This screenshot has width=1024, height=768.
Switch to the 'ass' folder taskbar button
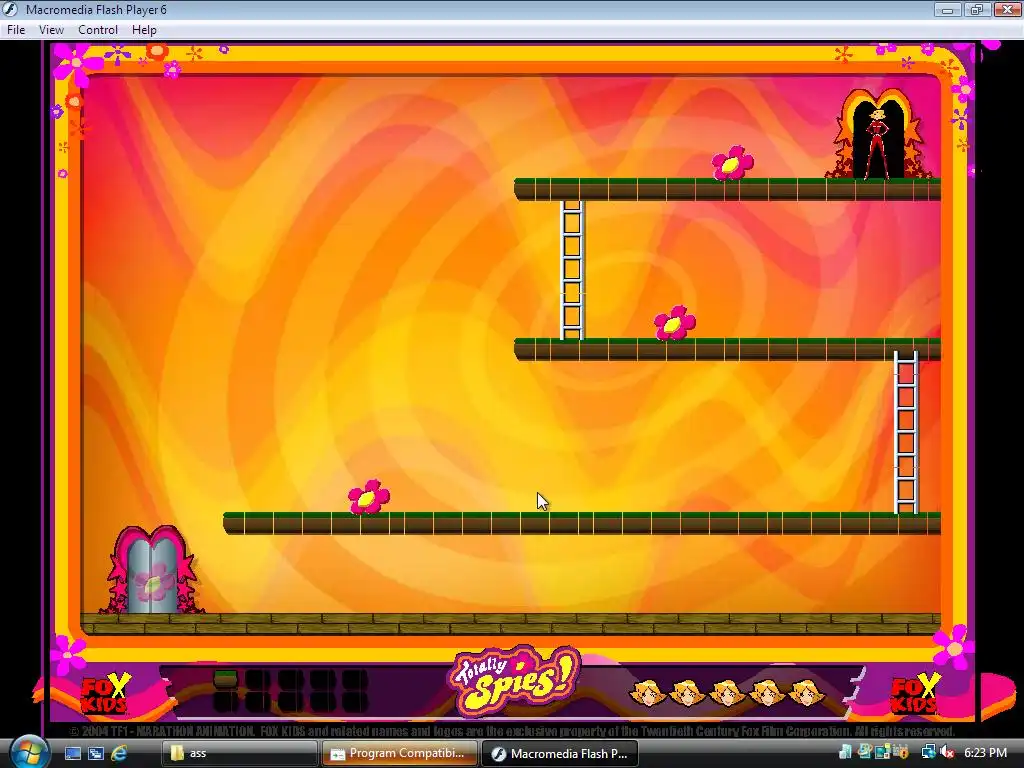(x=239, y=753)
